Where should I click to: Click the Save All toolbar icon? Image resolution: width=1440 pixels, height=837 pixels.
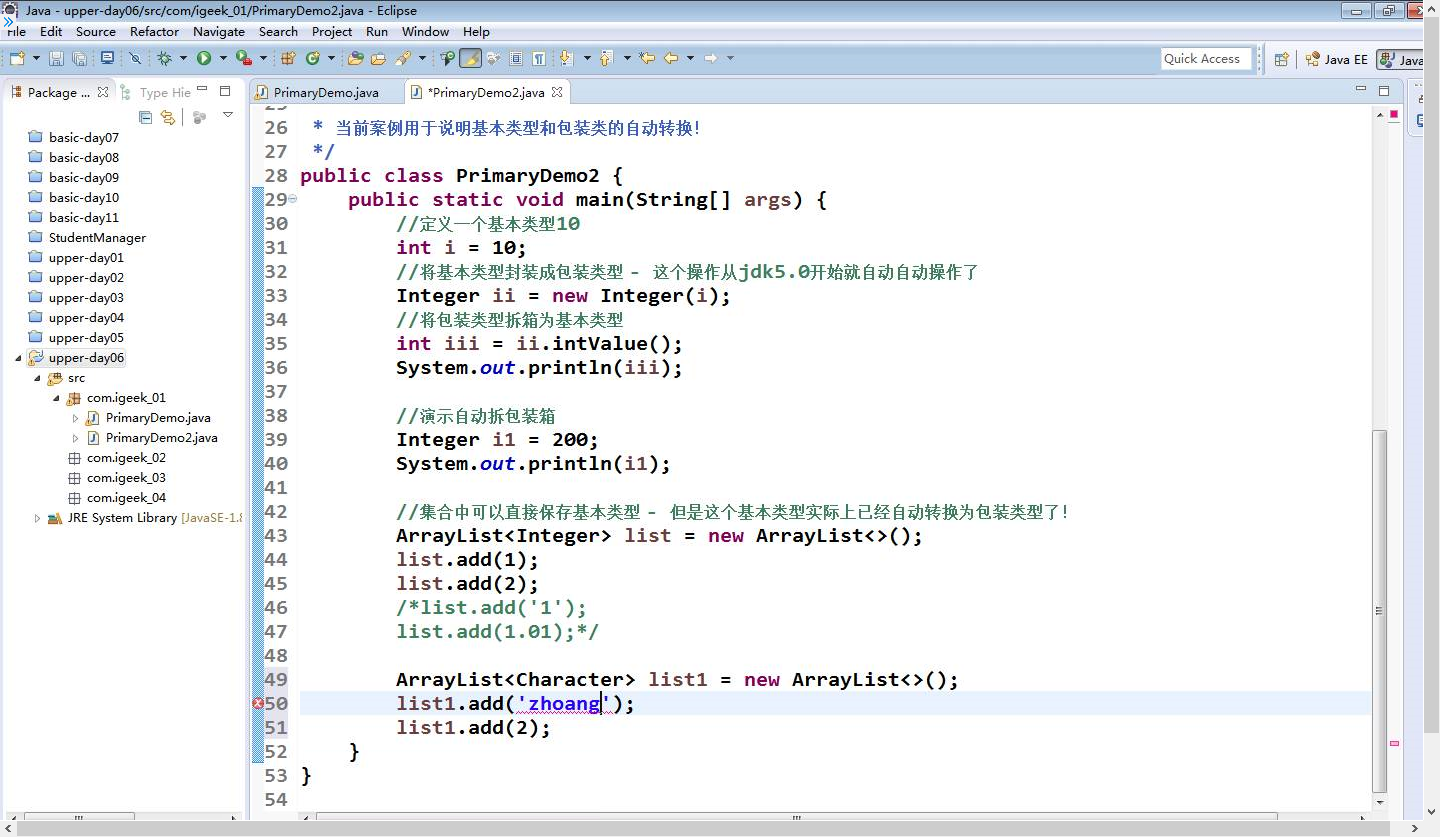pos(79,58)
